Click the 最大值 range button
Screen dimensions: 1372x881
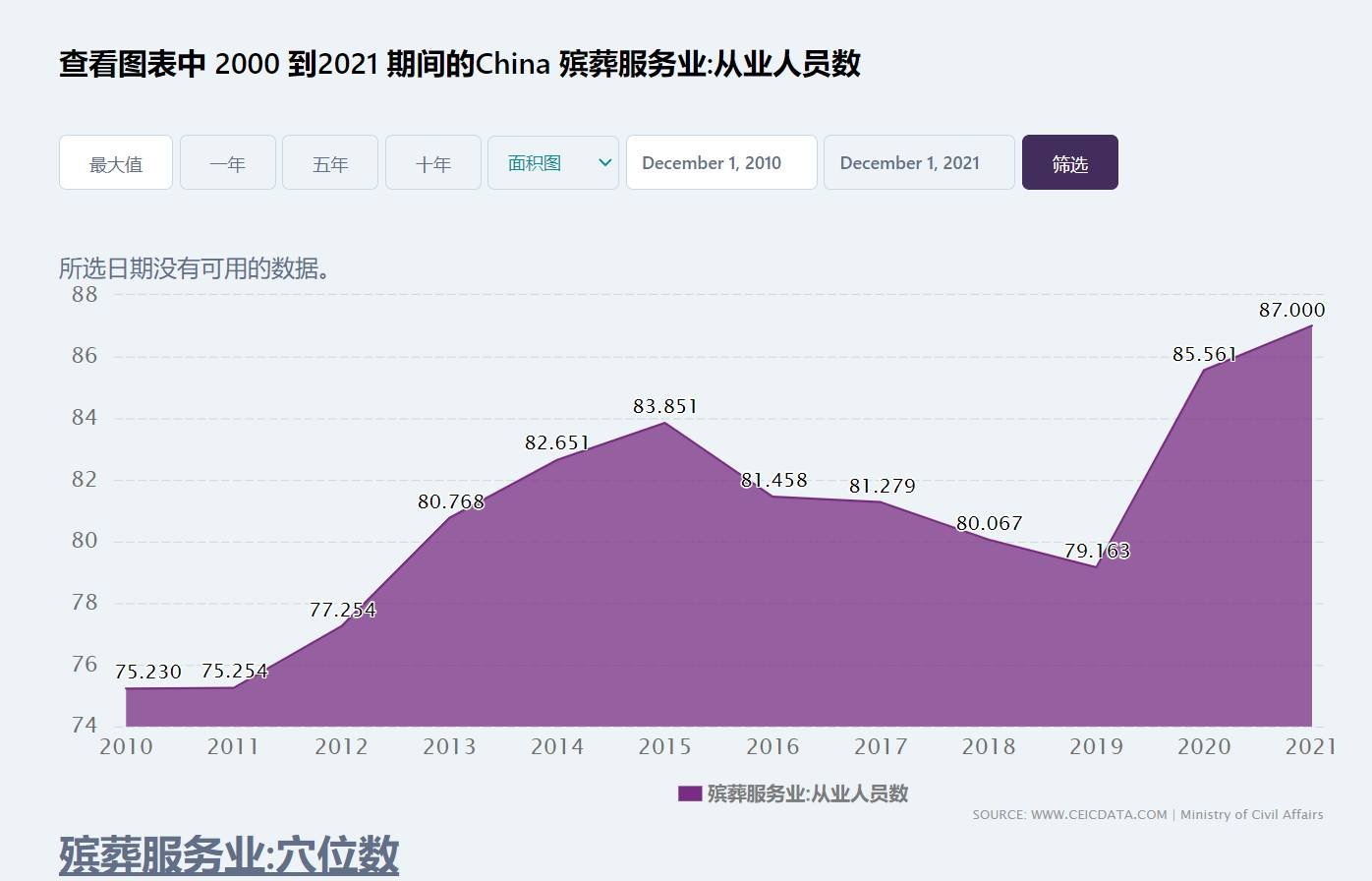click(x=116, y=163)
